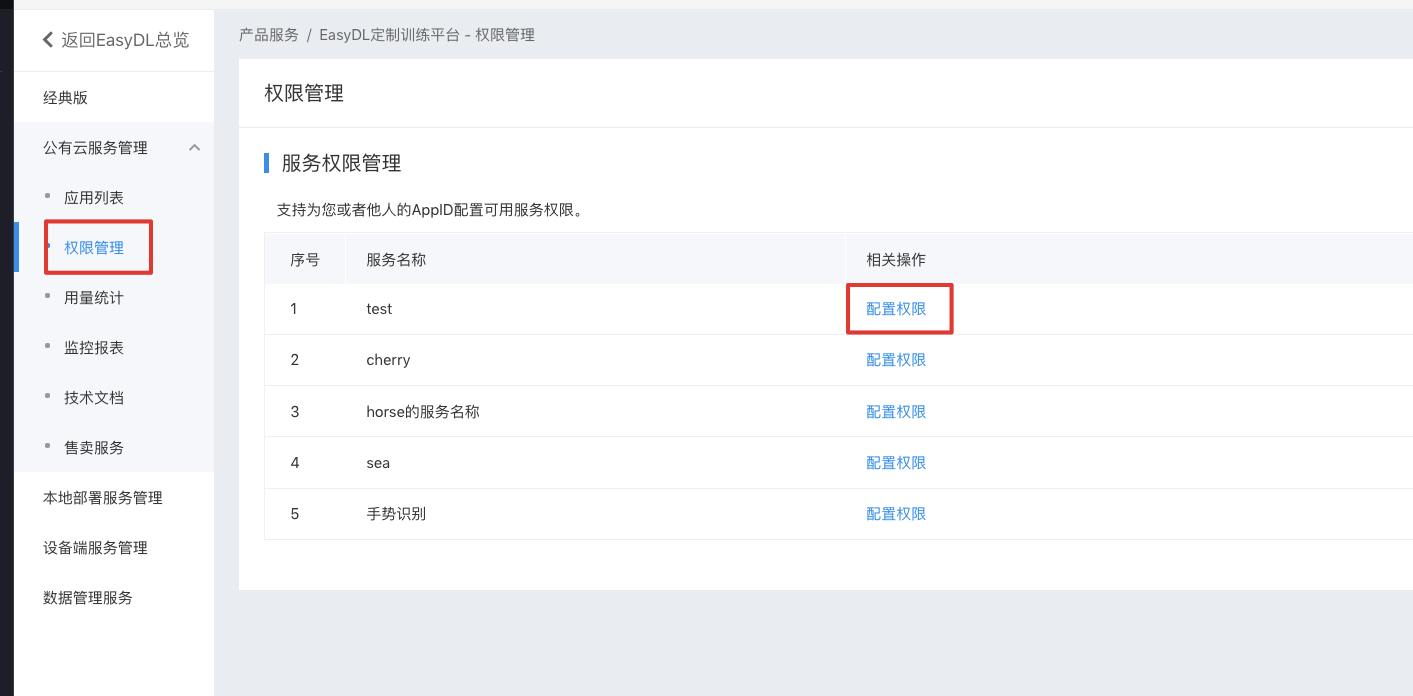Image resolution: width=1413 pixels, height=696 pixels.
Task: Click the service name test
Action: pyautogui.click(x=379, y=309)
